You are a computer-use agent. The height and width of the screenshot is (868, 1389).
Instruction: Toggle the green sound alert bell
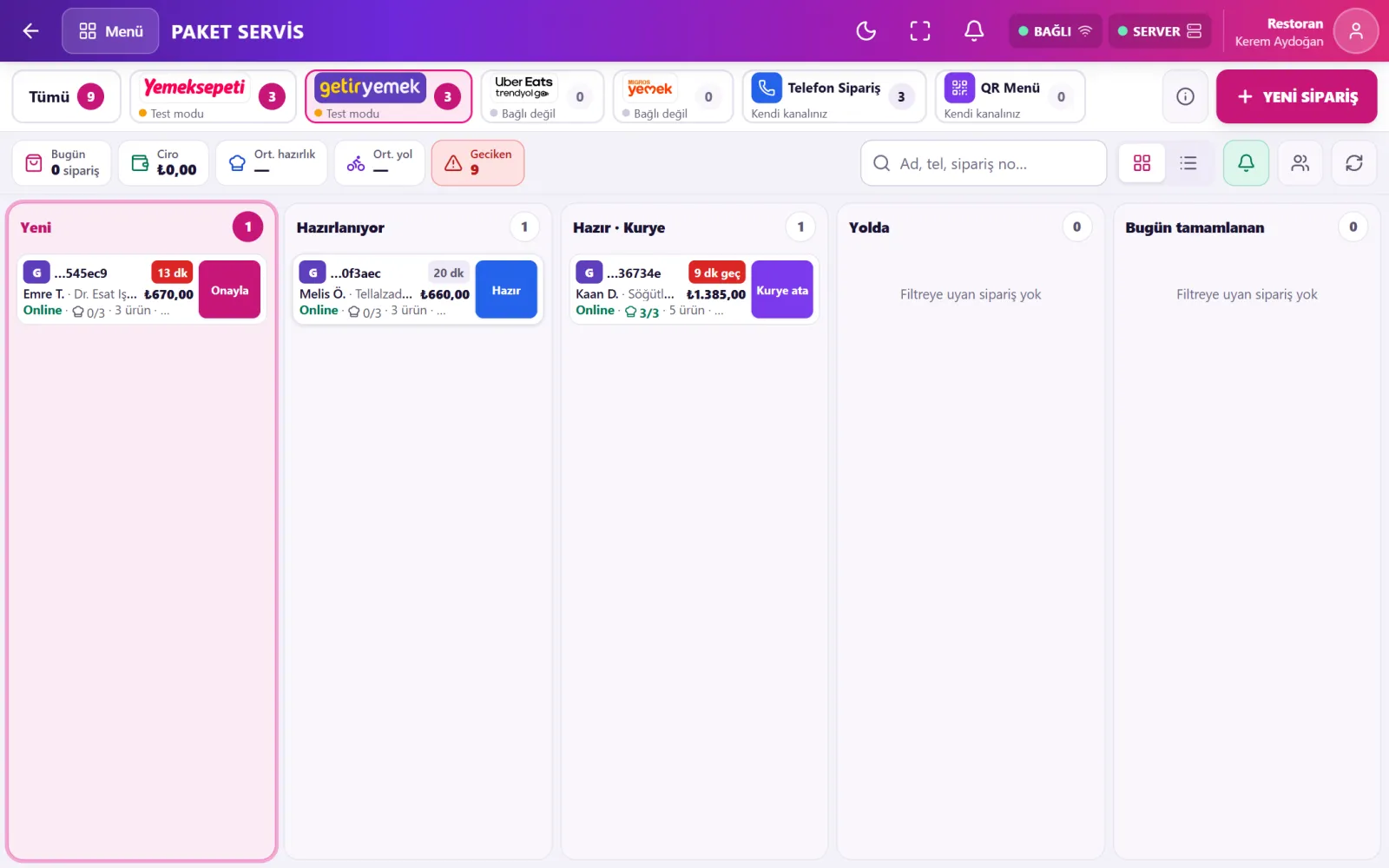[x=1246, y=163]
